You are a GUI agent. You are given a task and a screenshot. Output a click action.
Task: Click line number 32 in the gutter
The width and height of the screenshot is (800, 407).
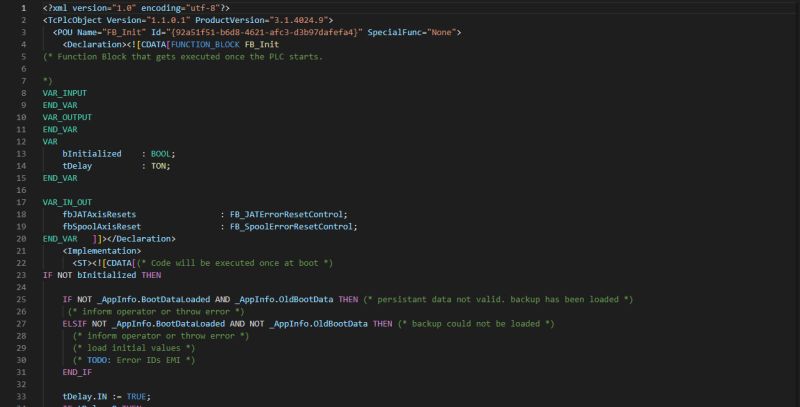pos(21,385)
